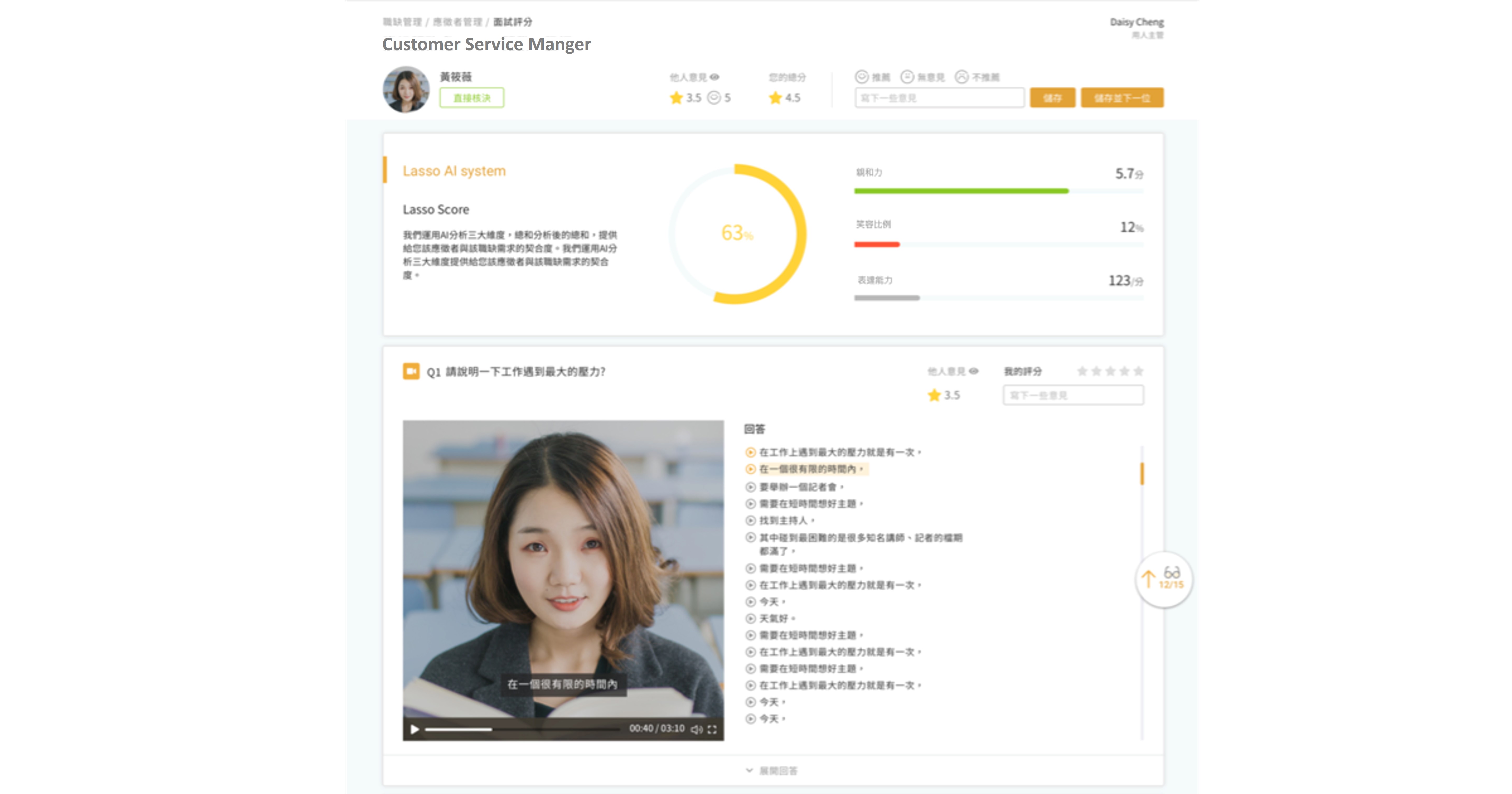Viewport: 1512px width, 794px height.
Task: Select the 無意見 neutral face option
Action: point(907,77)
